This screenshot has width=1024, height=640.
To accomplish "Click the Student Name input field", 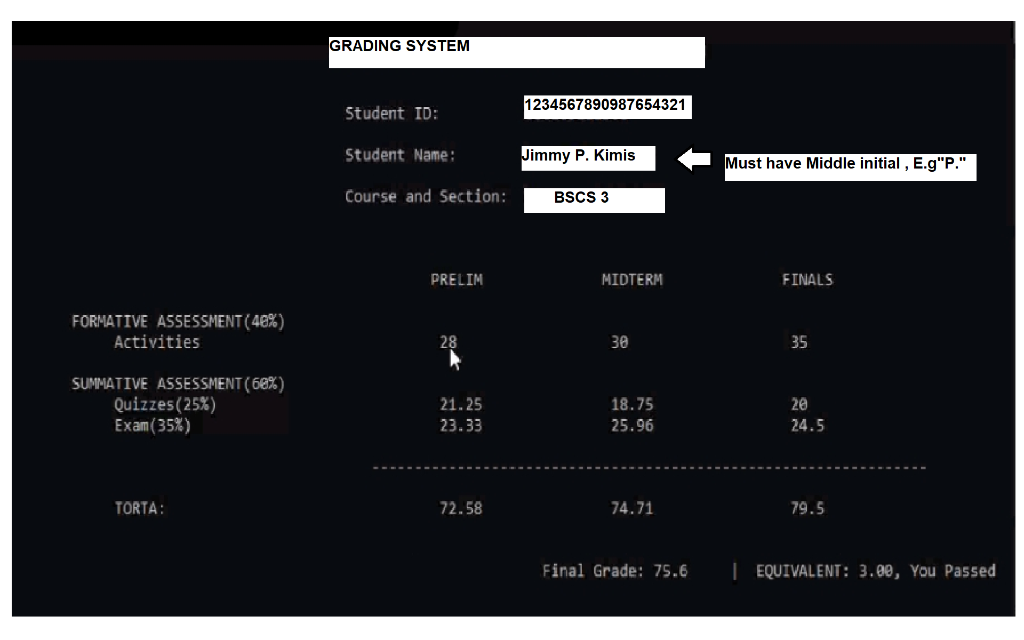I will click(x=587, y=157).
